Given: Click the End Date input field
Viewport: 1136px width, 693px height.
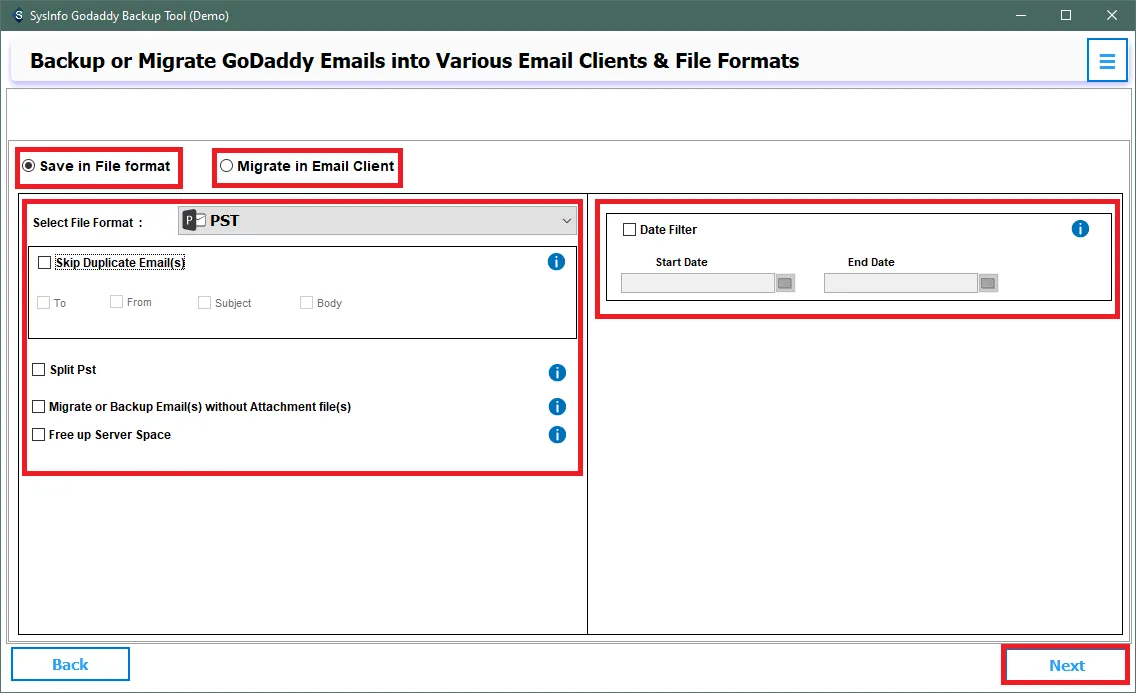Looking at the screenshot, I should click(x=901, y=283).
